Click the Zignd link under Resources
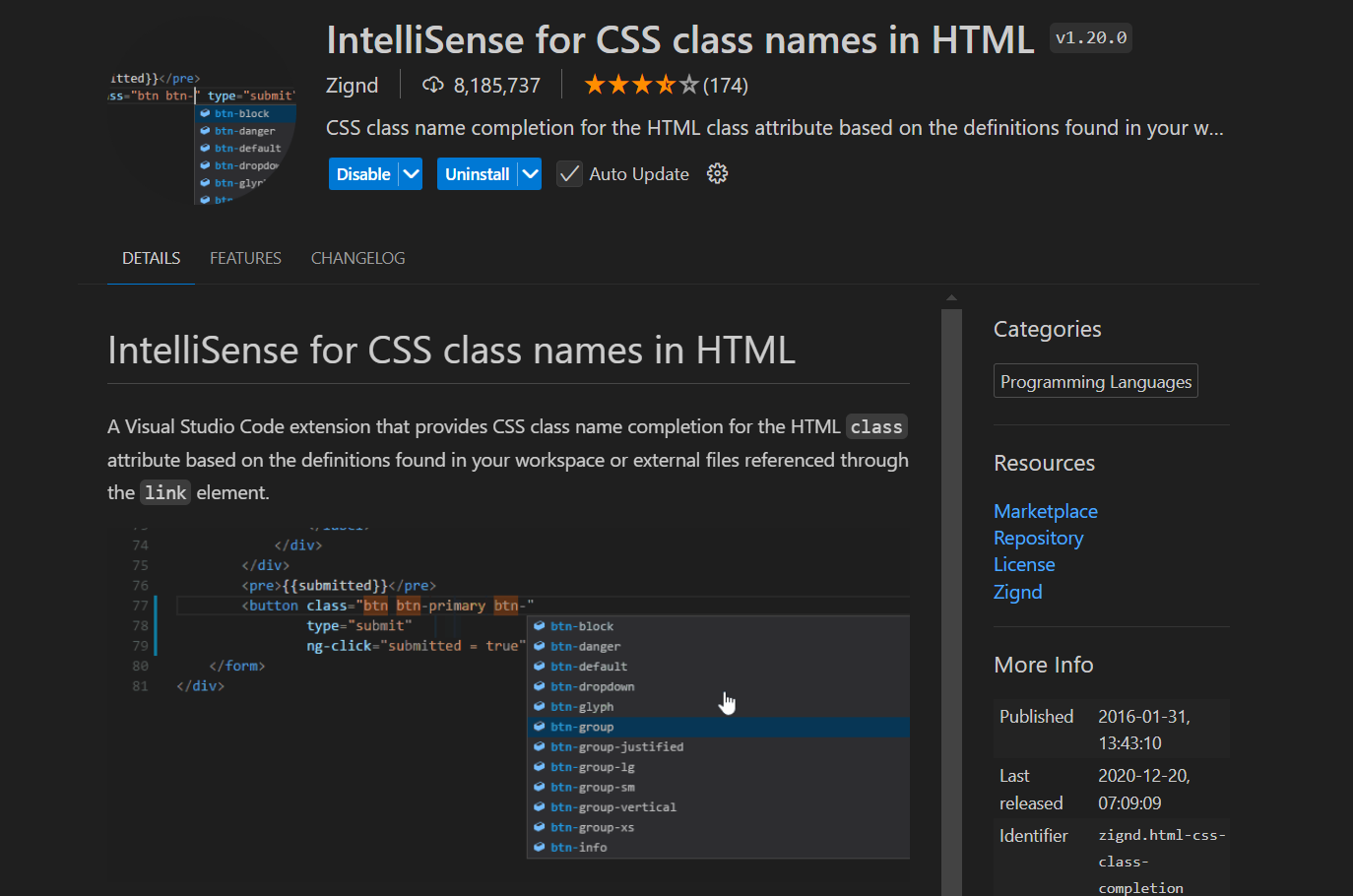 click(1017, 592)
